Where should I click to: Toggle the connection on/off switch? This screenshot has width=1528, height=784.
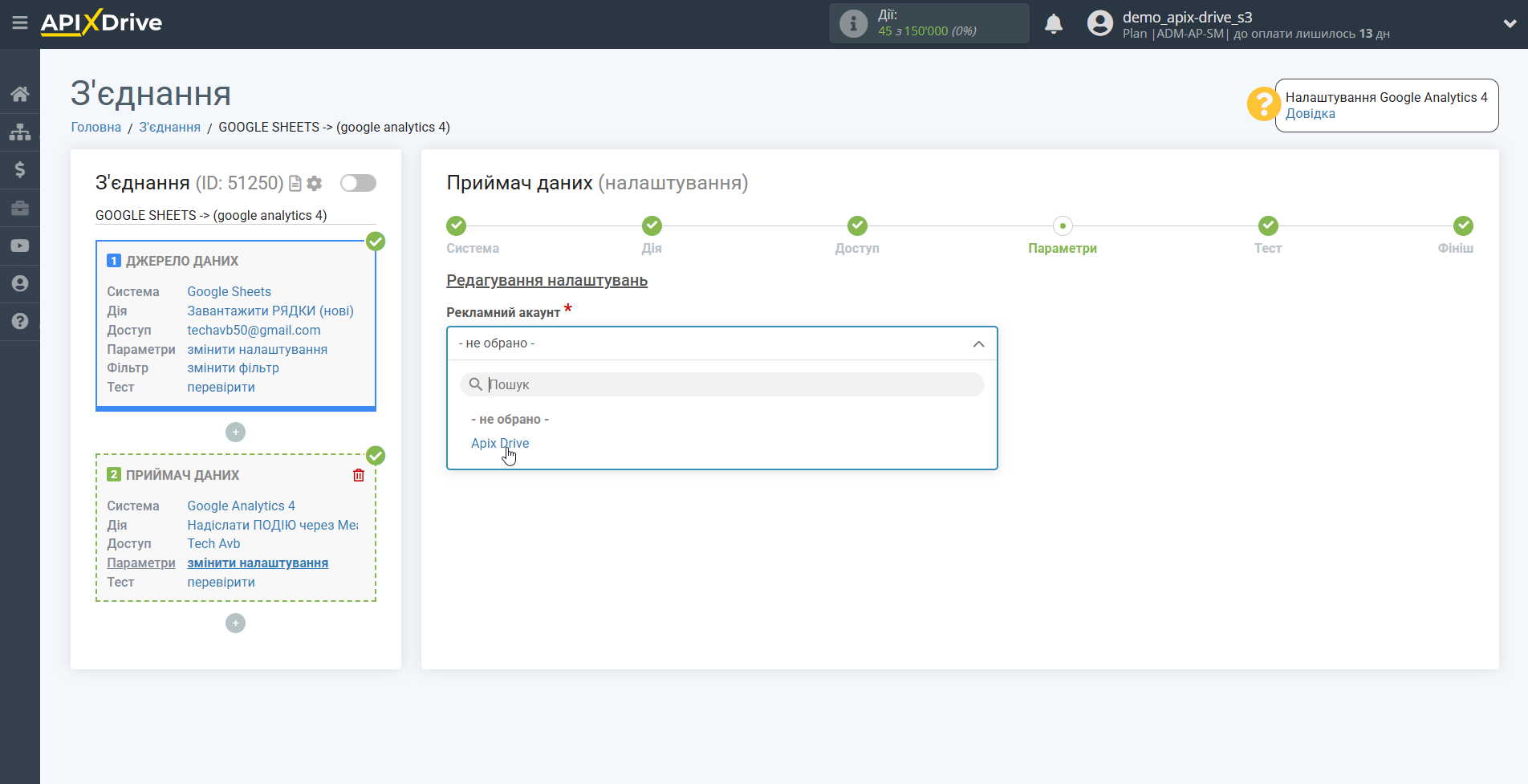(x=358, y=183)
